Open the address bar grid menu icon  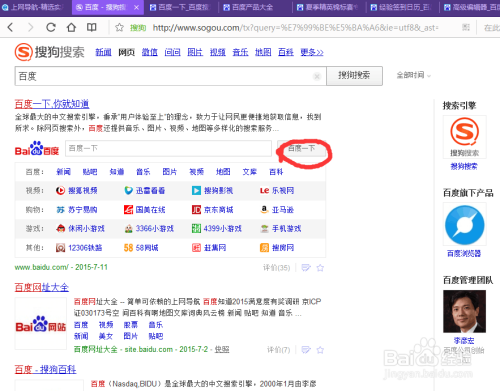click(466, 27)
